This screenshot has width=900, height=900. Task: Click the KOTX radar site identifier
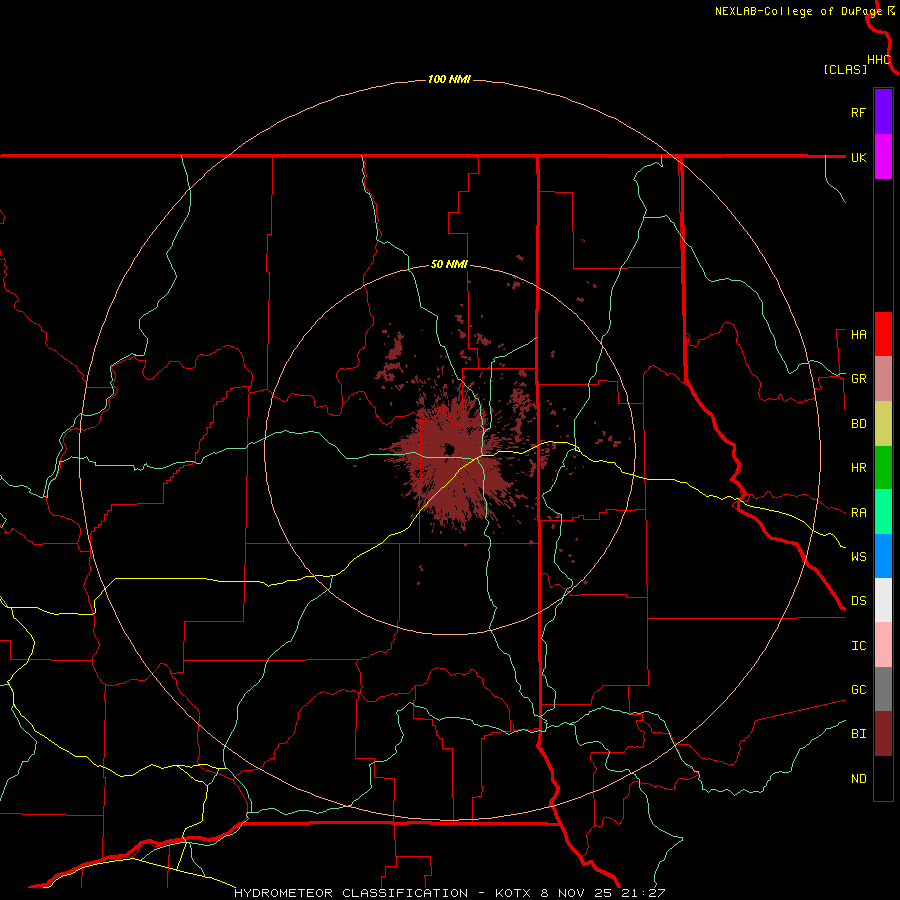[x=514, y=893]
